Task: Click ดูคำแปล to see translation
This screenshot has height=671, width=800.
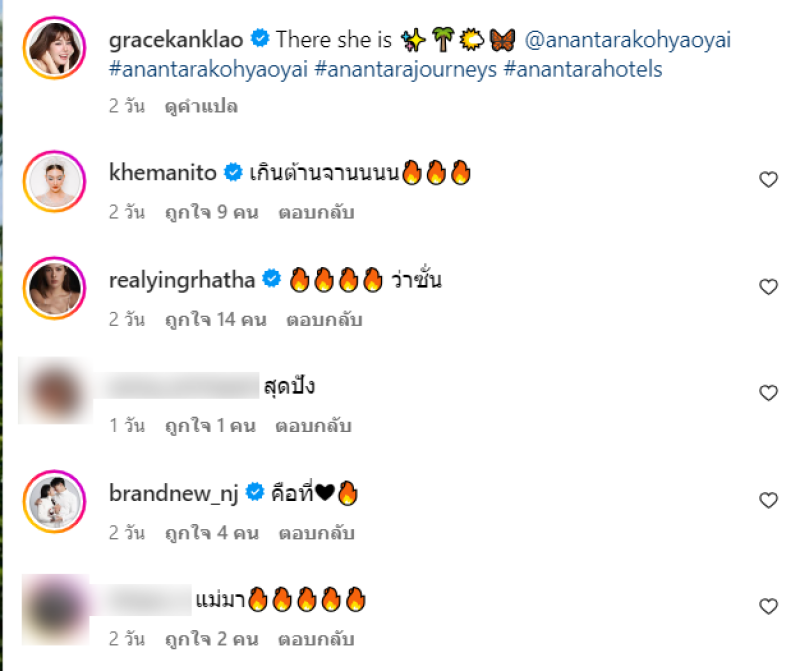Action: 201,106
